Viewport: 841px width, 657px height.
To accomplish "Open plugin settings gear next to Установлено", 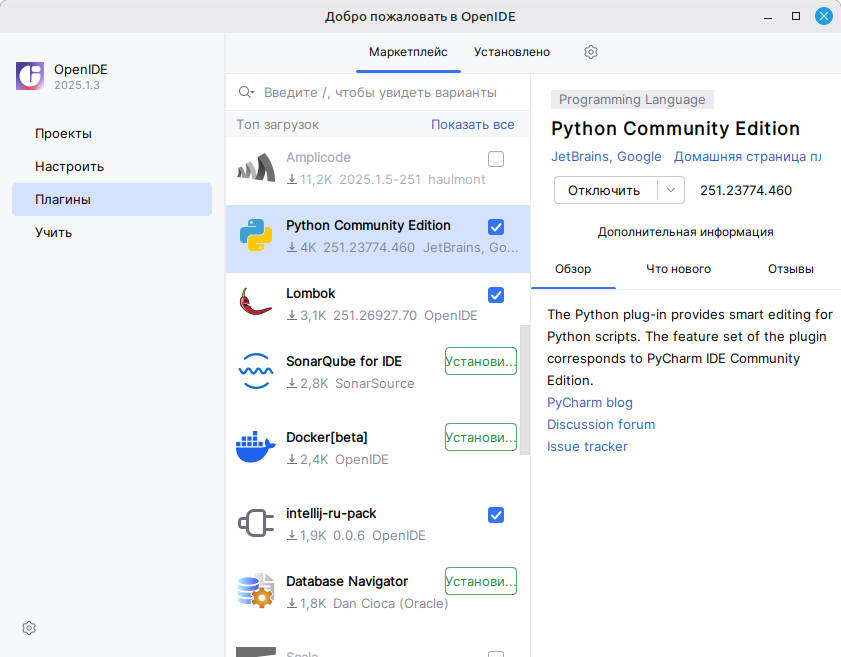I will pos(591,52).
